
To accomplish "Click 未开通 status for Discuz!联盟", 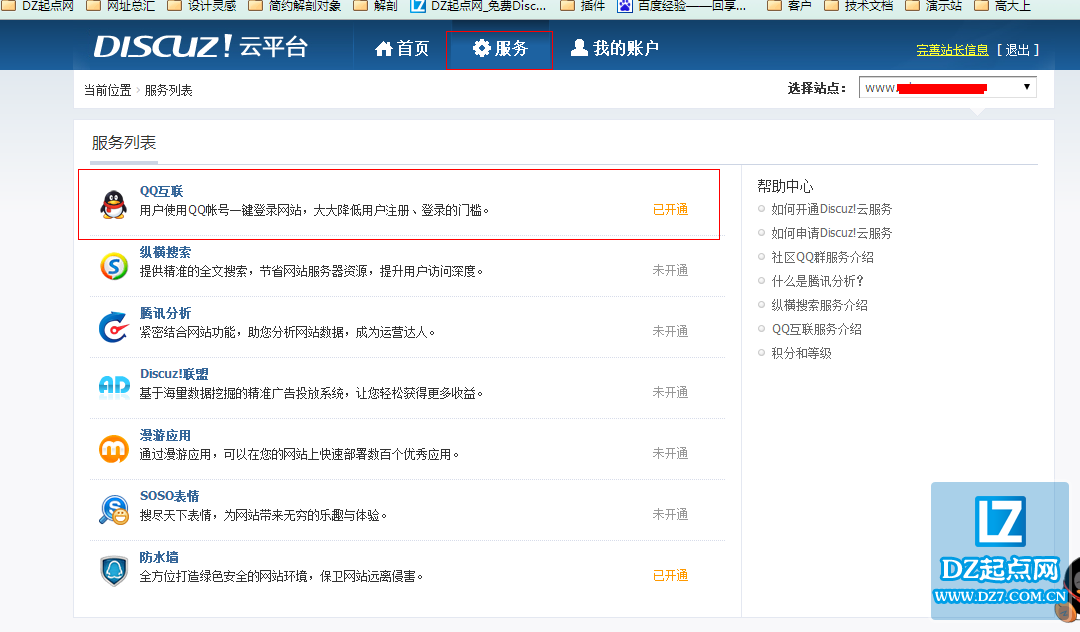I will point(670,392).
